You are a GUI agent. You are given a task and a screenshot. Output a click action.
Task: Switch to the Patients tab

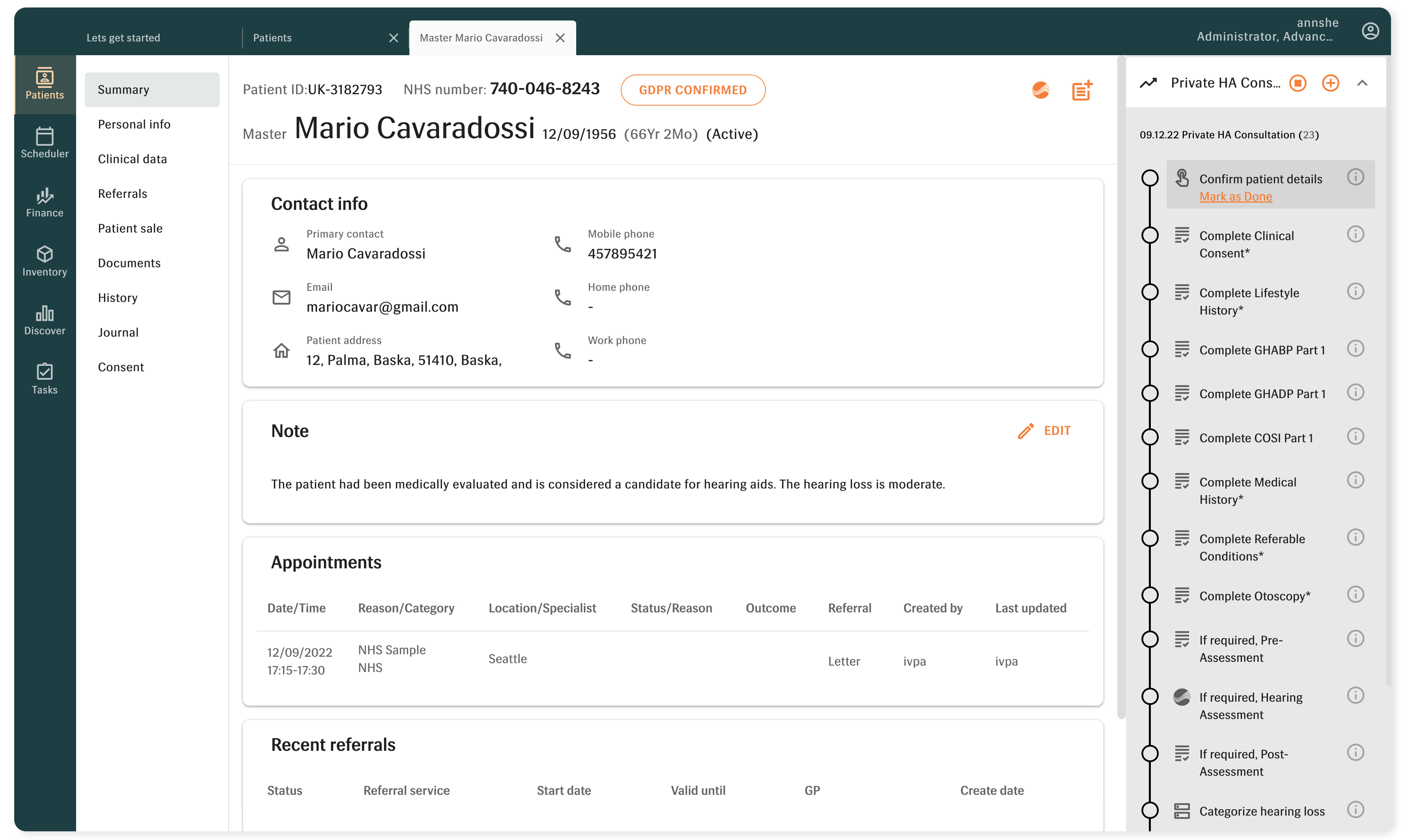(x=272, y=37)
